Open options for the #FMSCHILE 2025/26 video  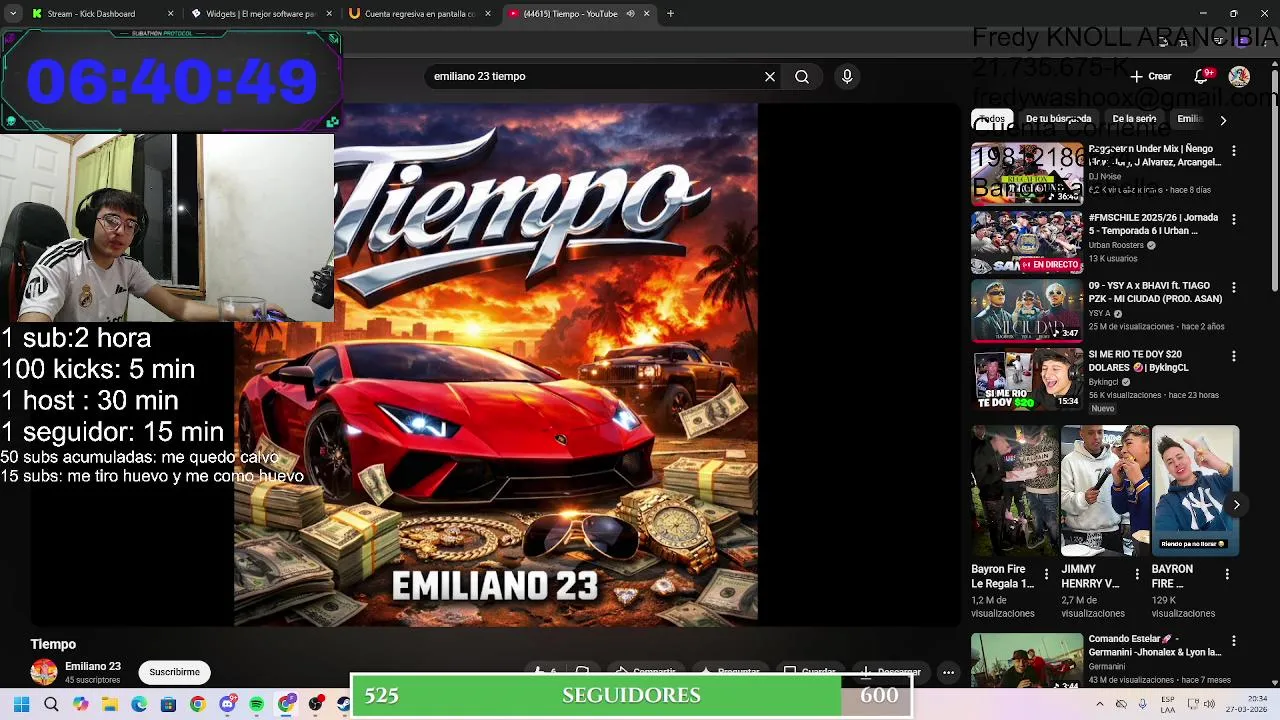[x=1234, y=219]
